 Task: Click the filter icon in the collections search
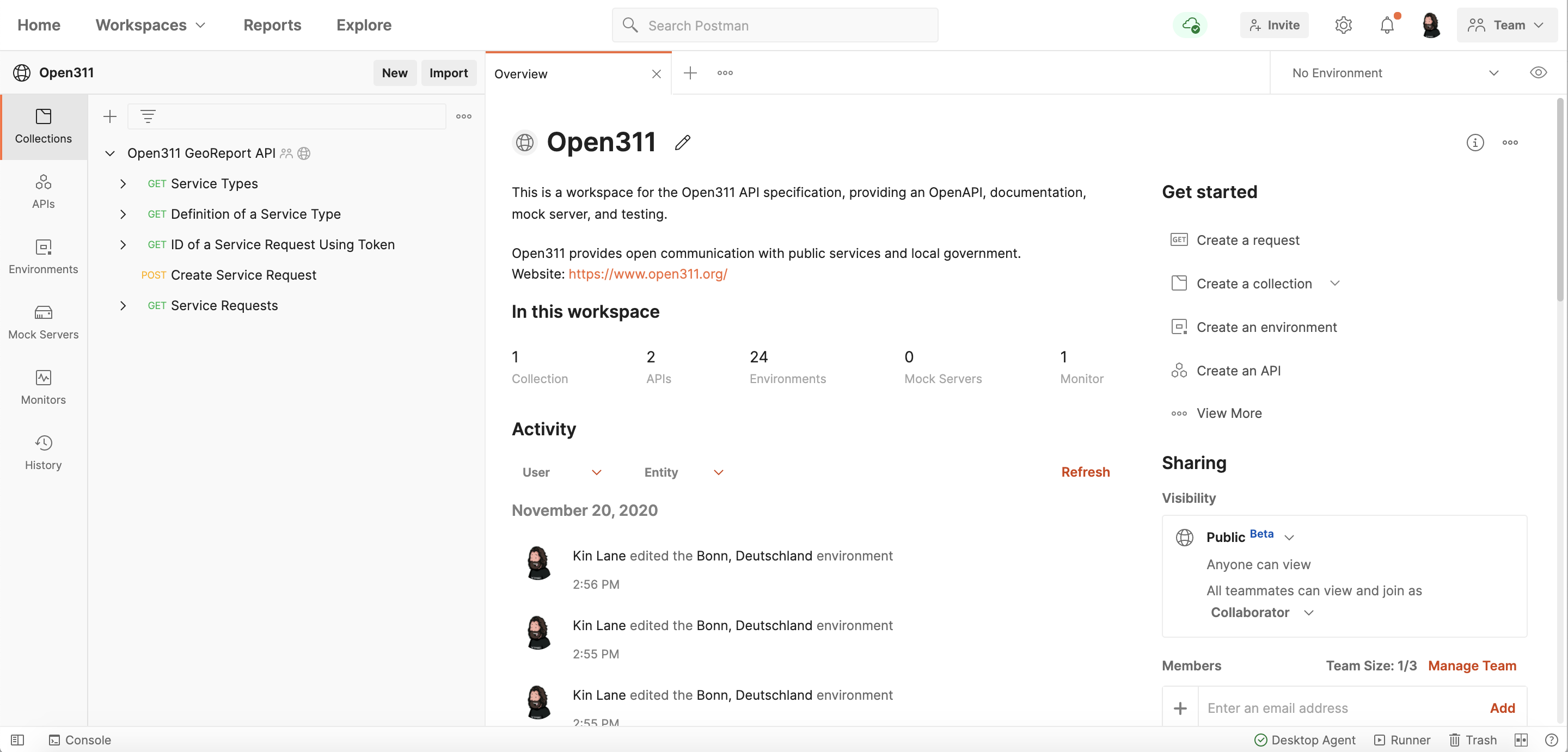click(x=148, y=116)
